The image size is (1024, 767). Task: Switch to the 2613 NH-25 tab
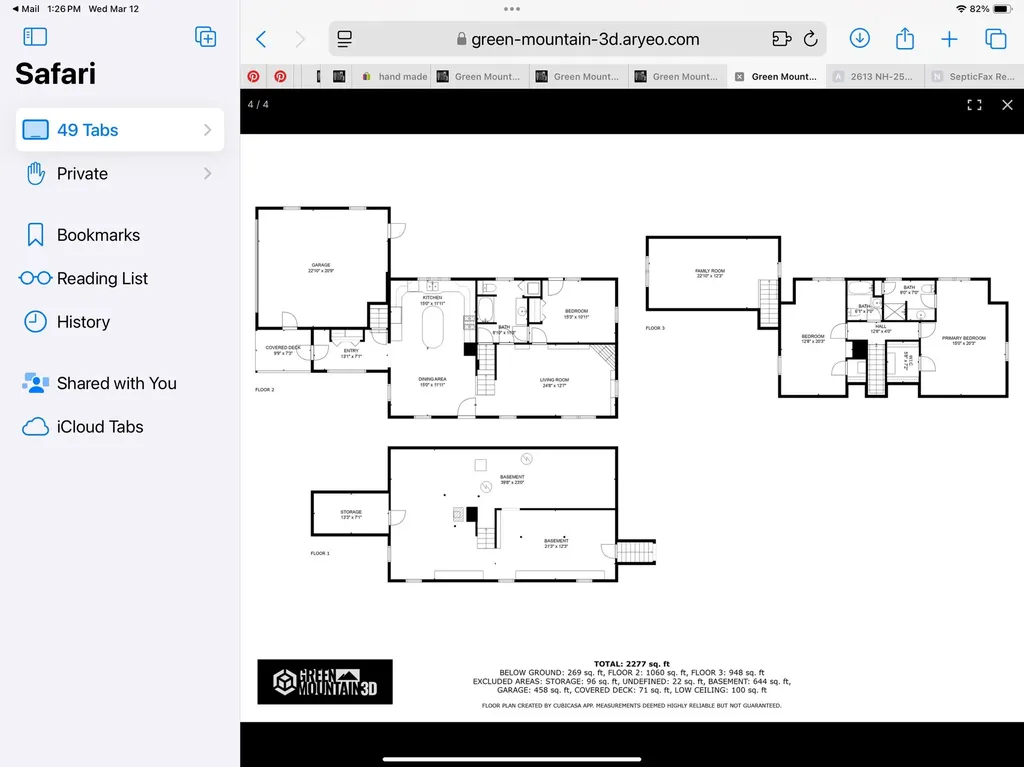pos(876,76)
